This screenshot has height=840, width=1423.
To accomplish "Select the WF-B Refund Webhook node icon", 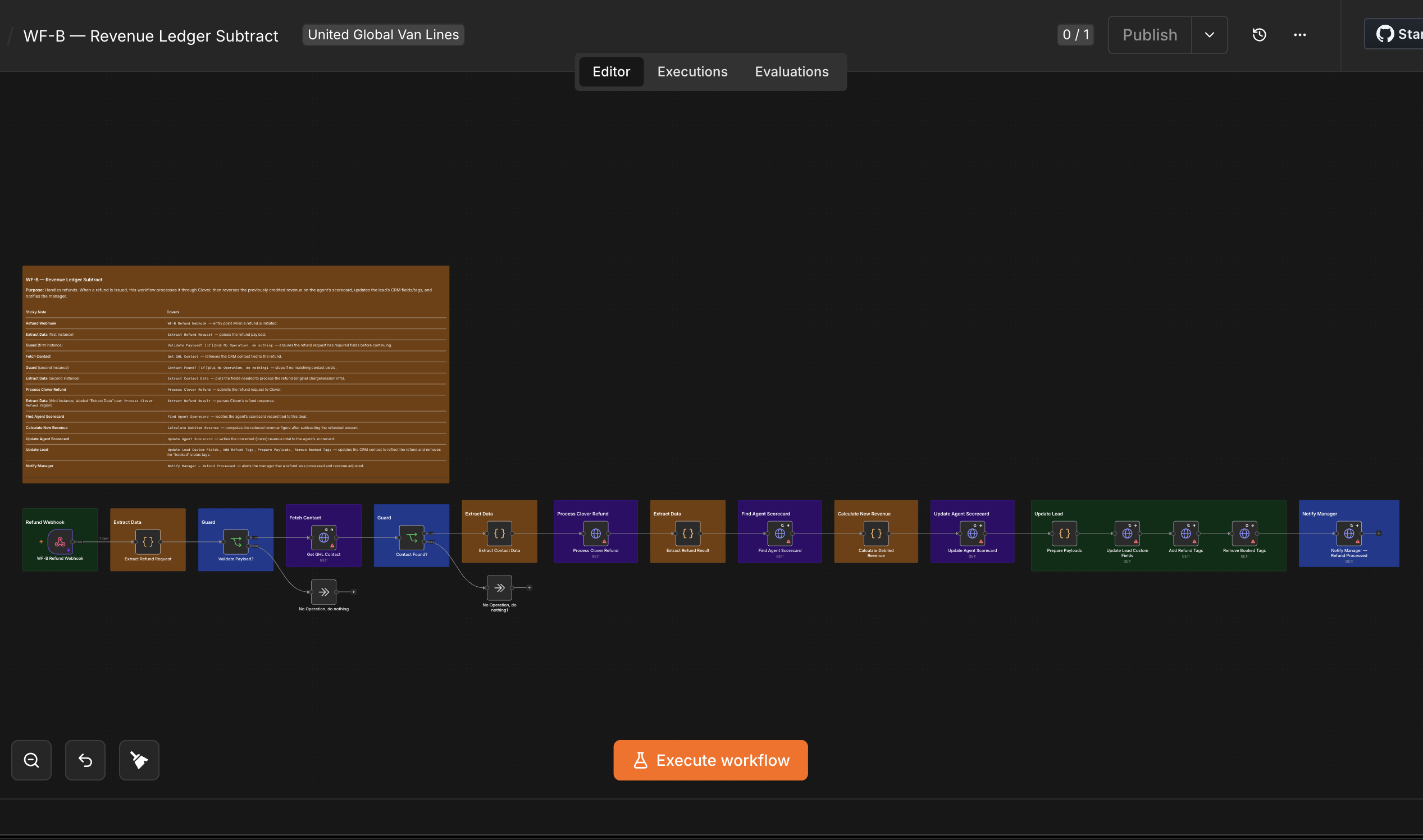I will pos(60,542).
